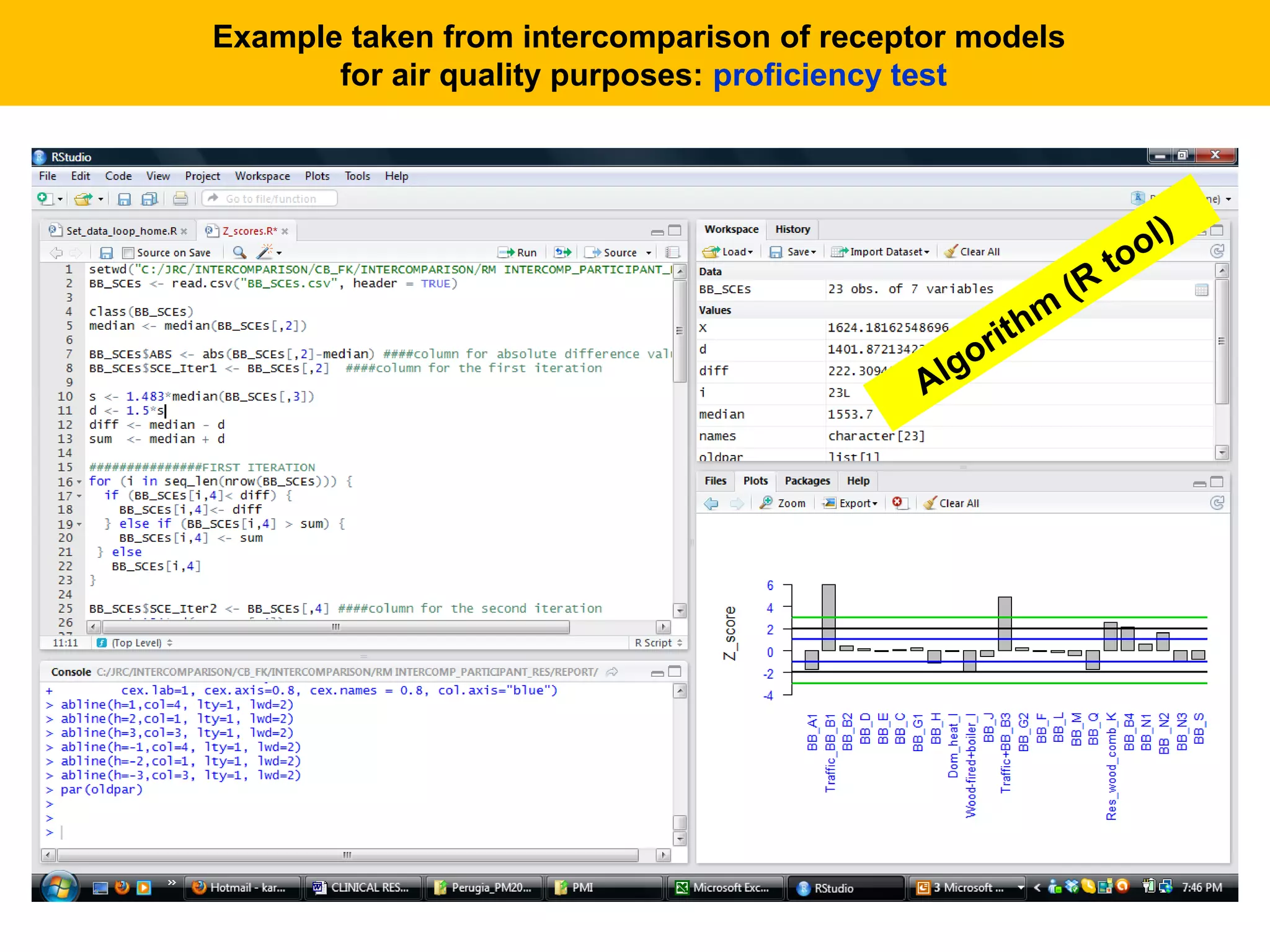This screenshot has height=952, width=1270.
Task: Click the print file icon
Action: 180,199
